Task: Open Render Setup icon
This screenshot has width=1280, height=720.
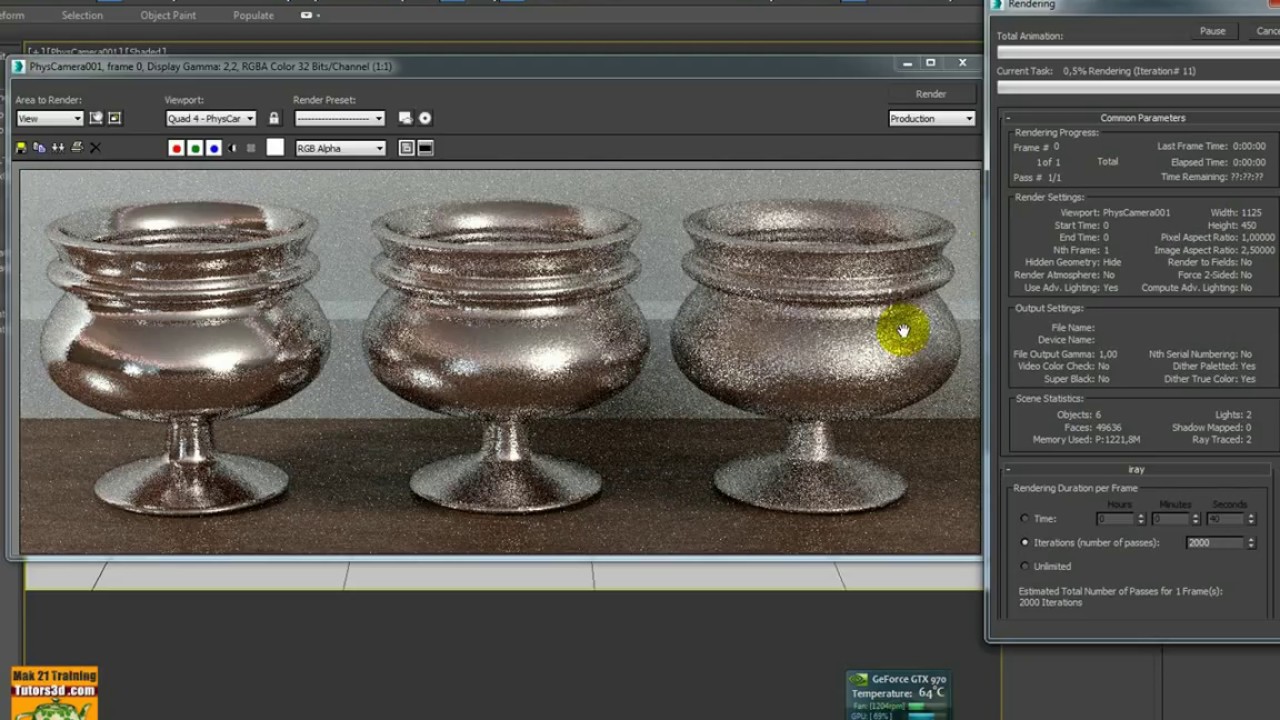Action: click(405, 118)
